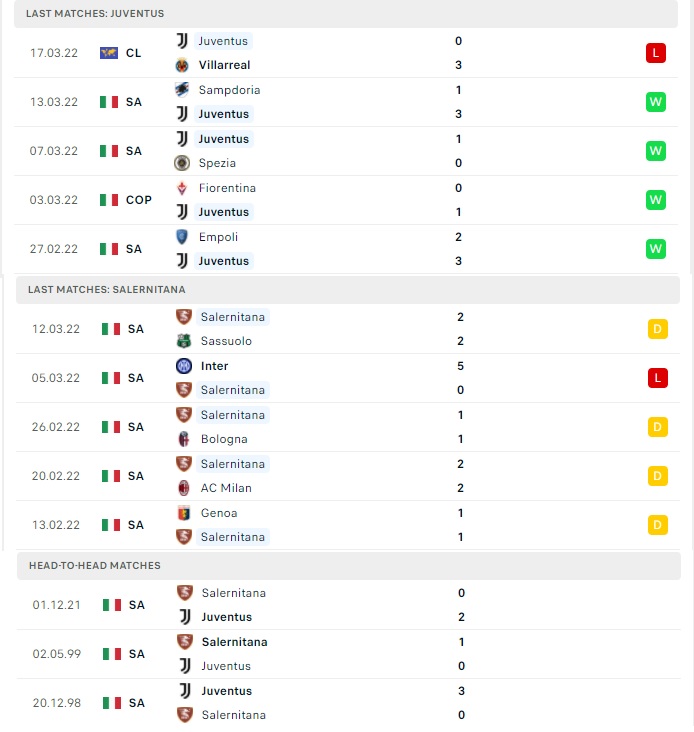This screenshot has height=732, width=694.
Task: Click the red L badge for Villarreal match
Action: [656, 53]
